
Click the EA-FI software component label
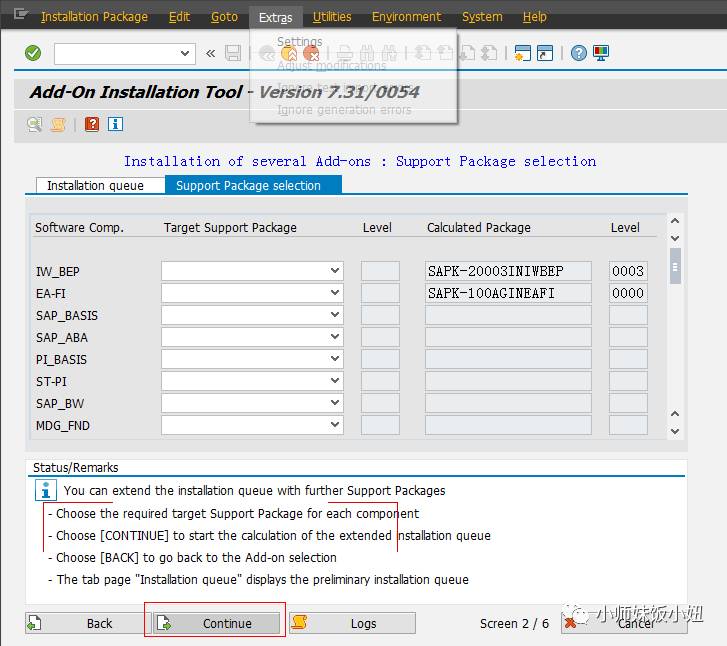click(51, 294)
